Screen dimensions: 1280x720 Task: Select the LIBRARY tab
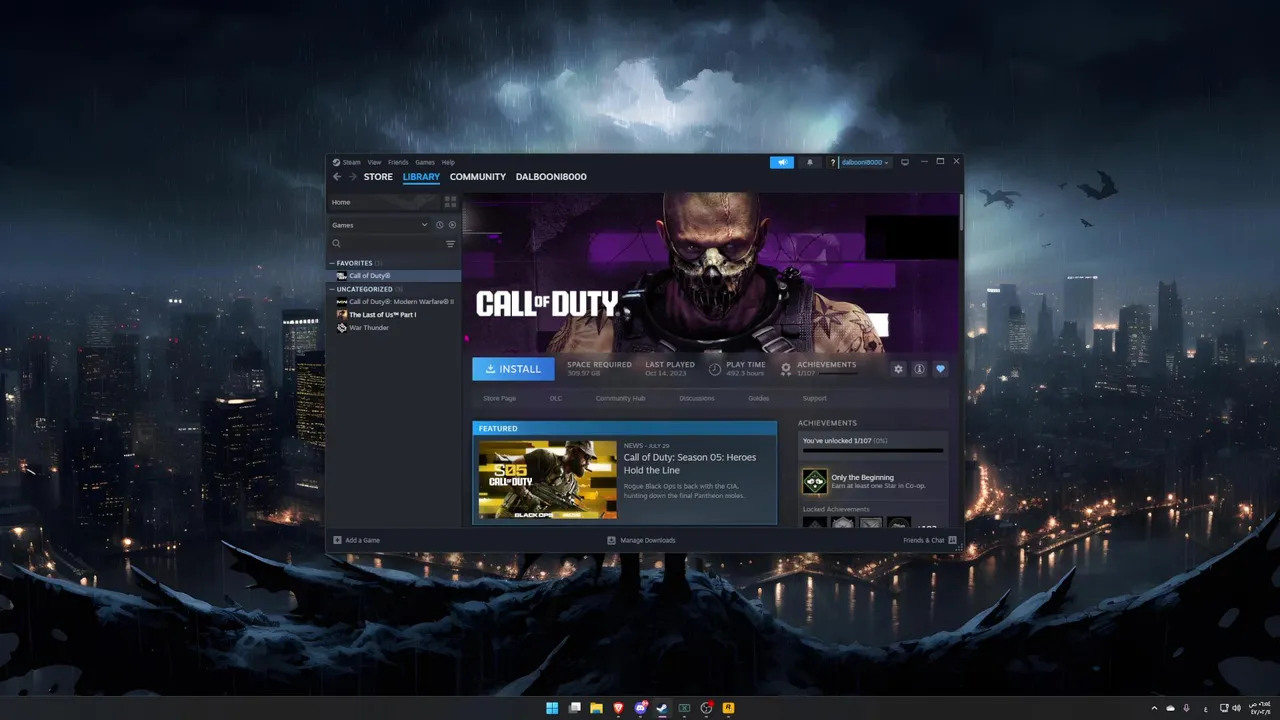tap(421, 177)
